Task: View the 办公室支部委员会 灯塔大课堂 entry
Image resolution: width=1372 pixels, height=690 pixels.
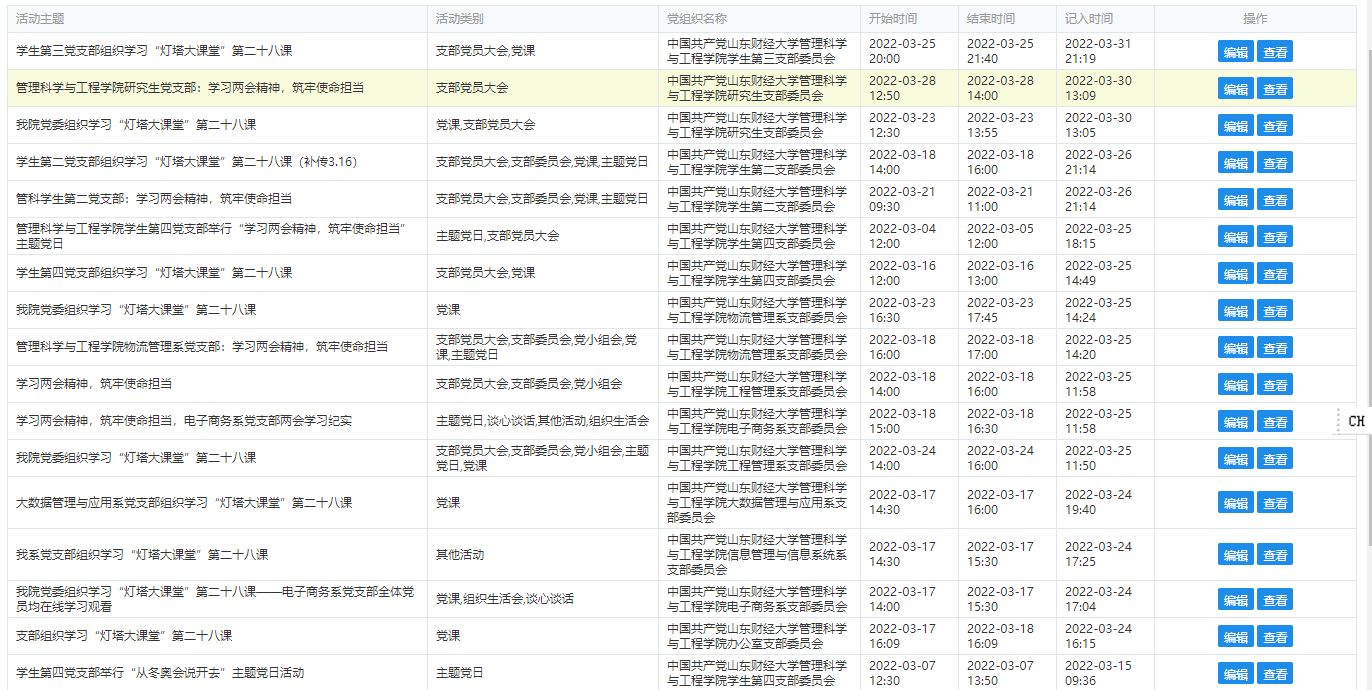Action: point(1274,637)
